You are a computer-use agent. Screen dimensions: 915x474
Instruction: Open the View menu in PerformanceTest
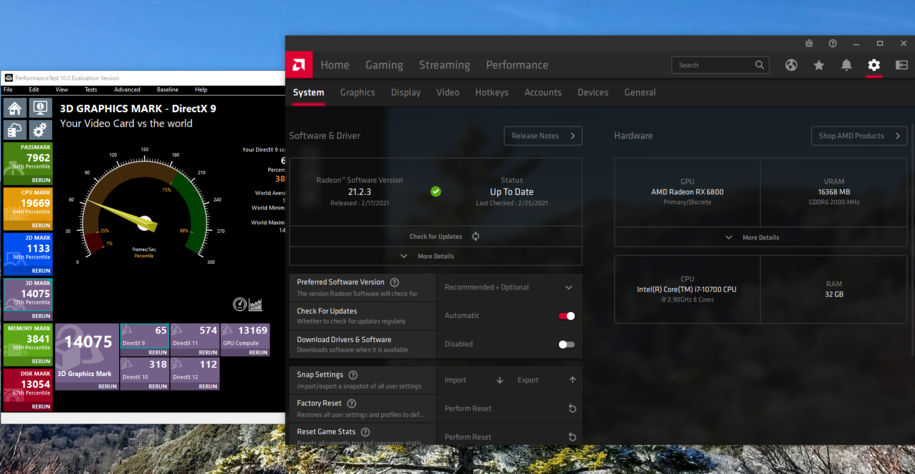[61, 90]
